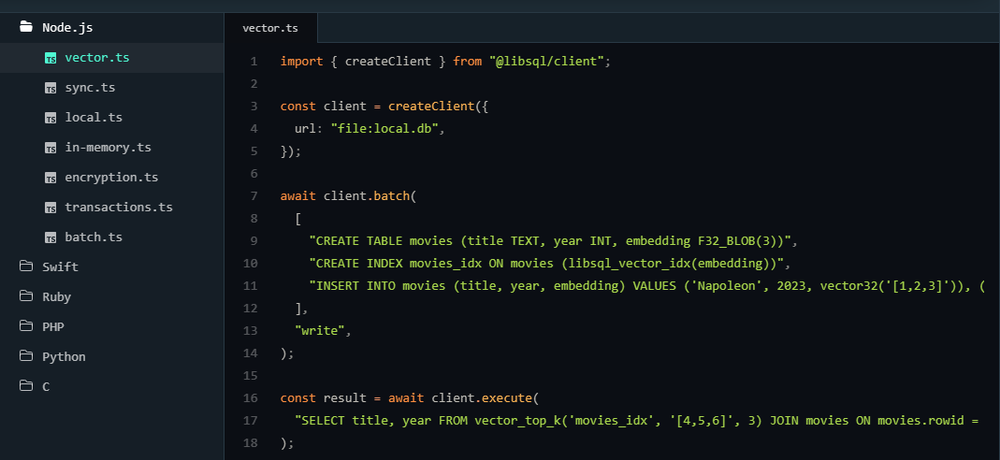1000x460 pixels.
Task: Open the in-memory.ts file
Action: point(112,147)
